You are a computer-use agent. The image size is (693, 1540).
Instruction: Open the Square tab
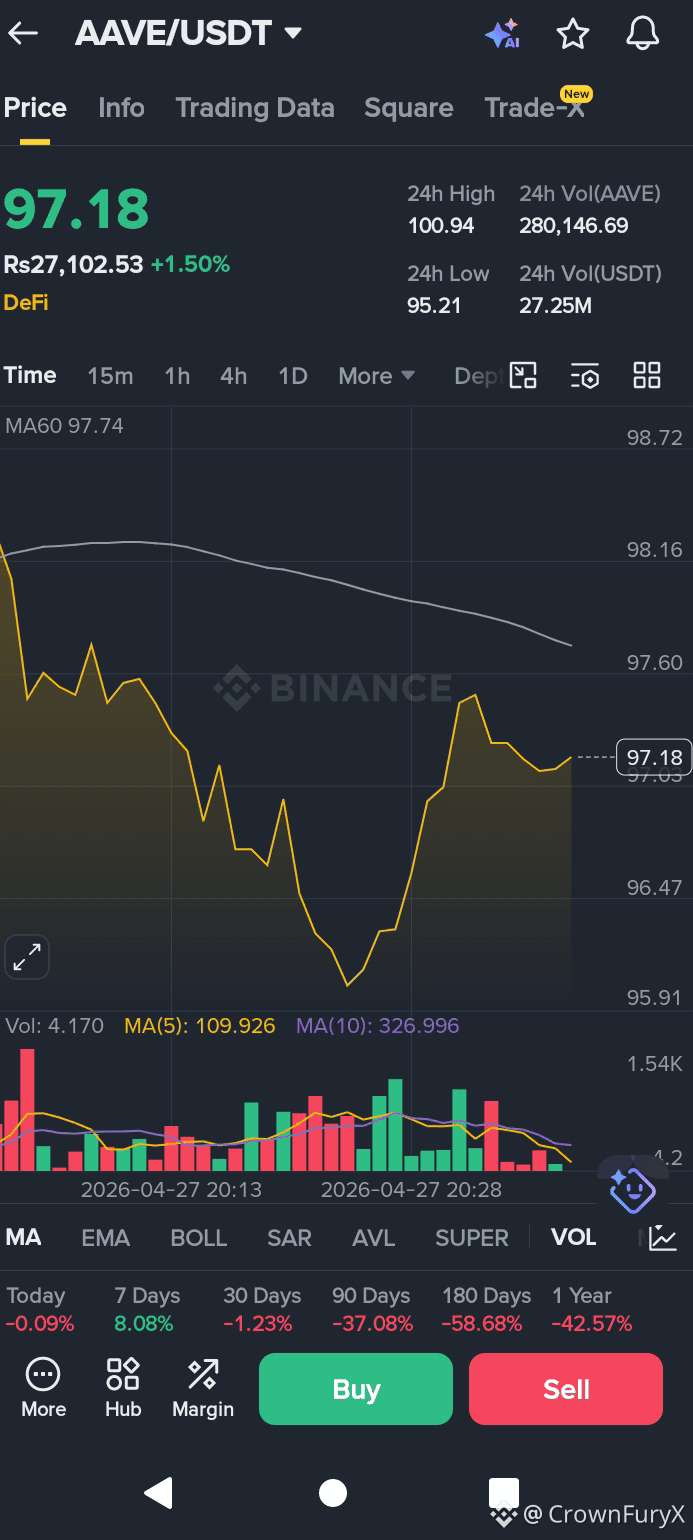click(409, 108)
